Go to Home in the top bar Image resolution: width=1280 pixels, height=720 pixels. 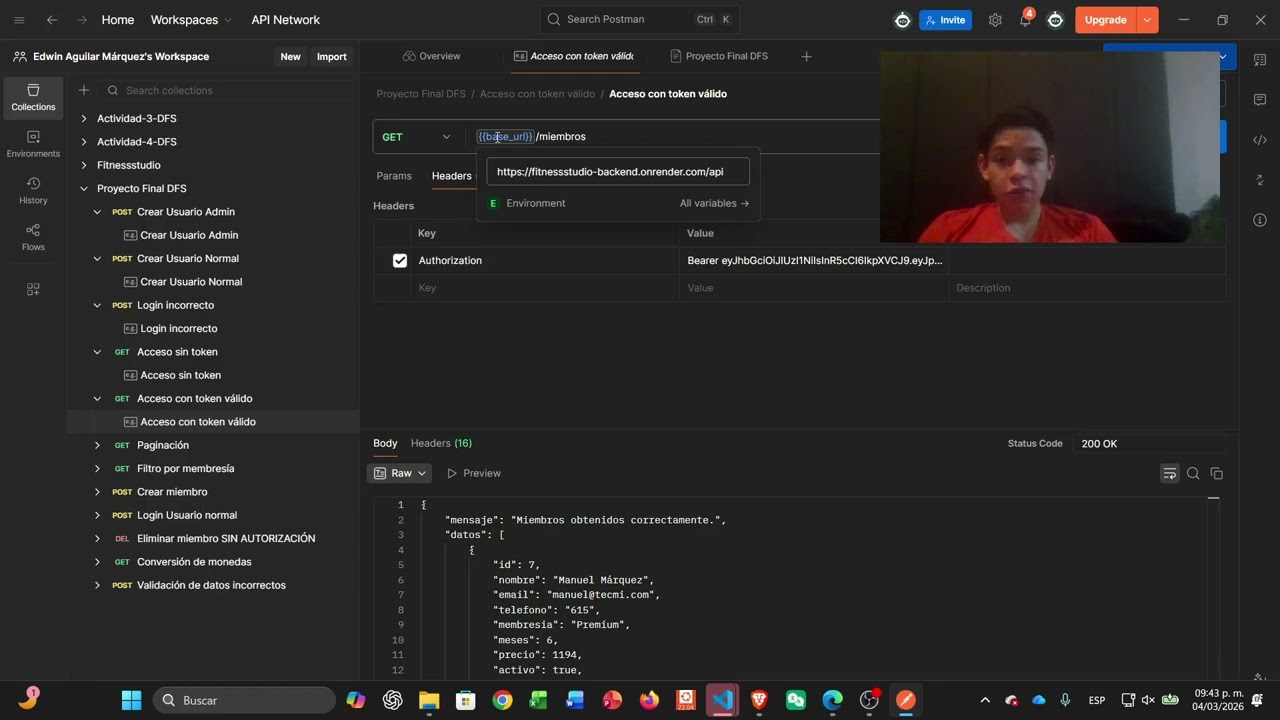click(118, 20)
